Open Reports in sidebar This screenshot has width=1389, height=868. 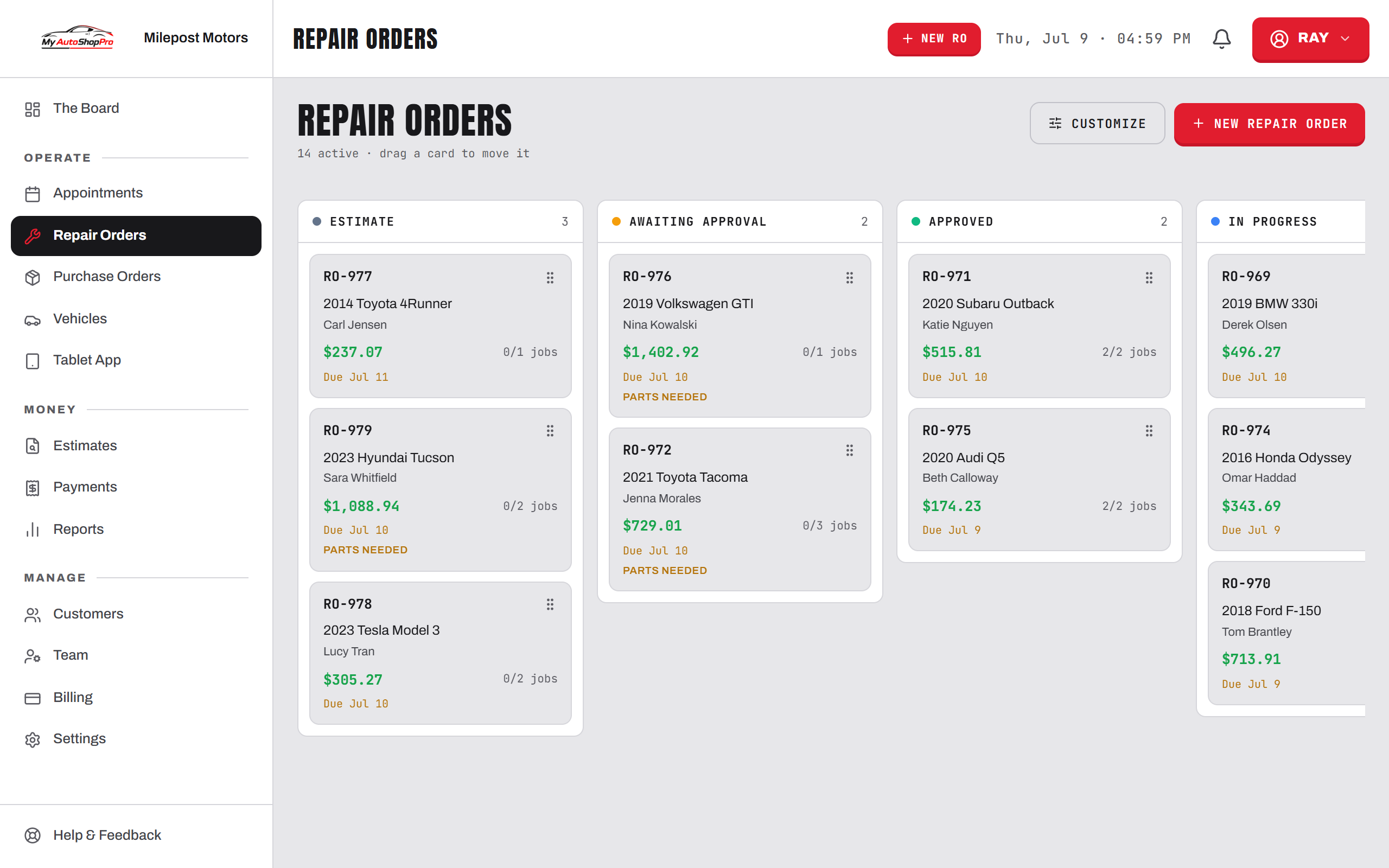coord(136,529)
